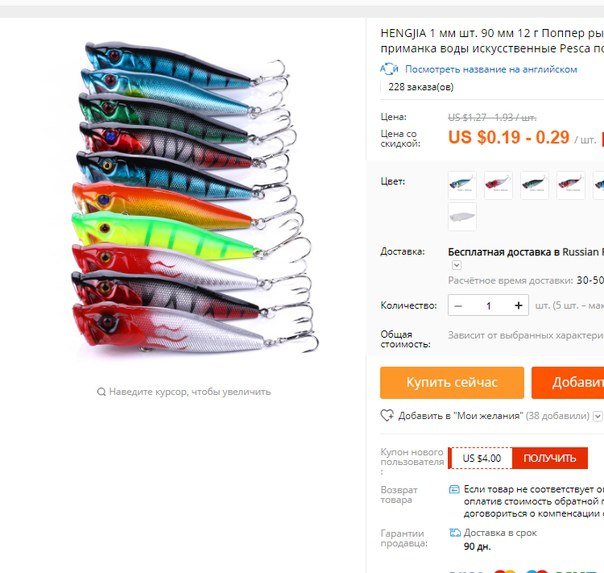Viewport: 604px width, 573px height.
Task: Open the wishlist dropdown arrow
Action: 597,416
